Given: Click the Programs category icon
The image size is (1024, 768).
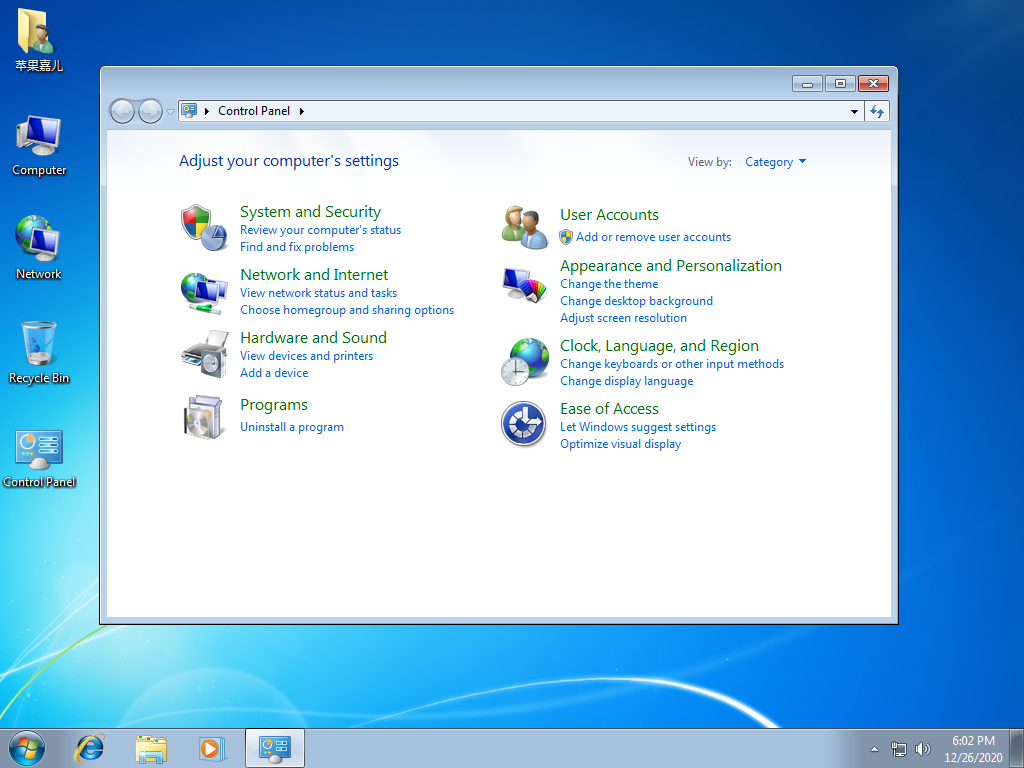Looking at the screenshot, I should coord(204,415).
